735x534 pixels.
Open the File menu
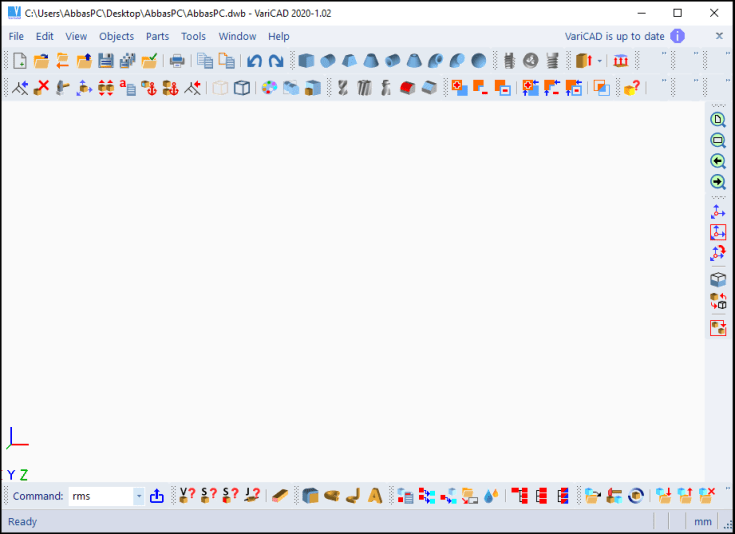[x=16, y=37]
